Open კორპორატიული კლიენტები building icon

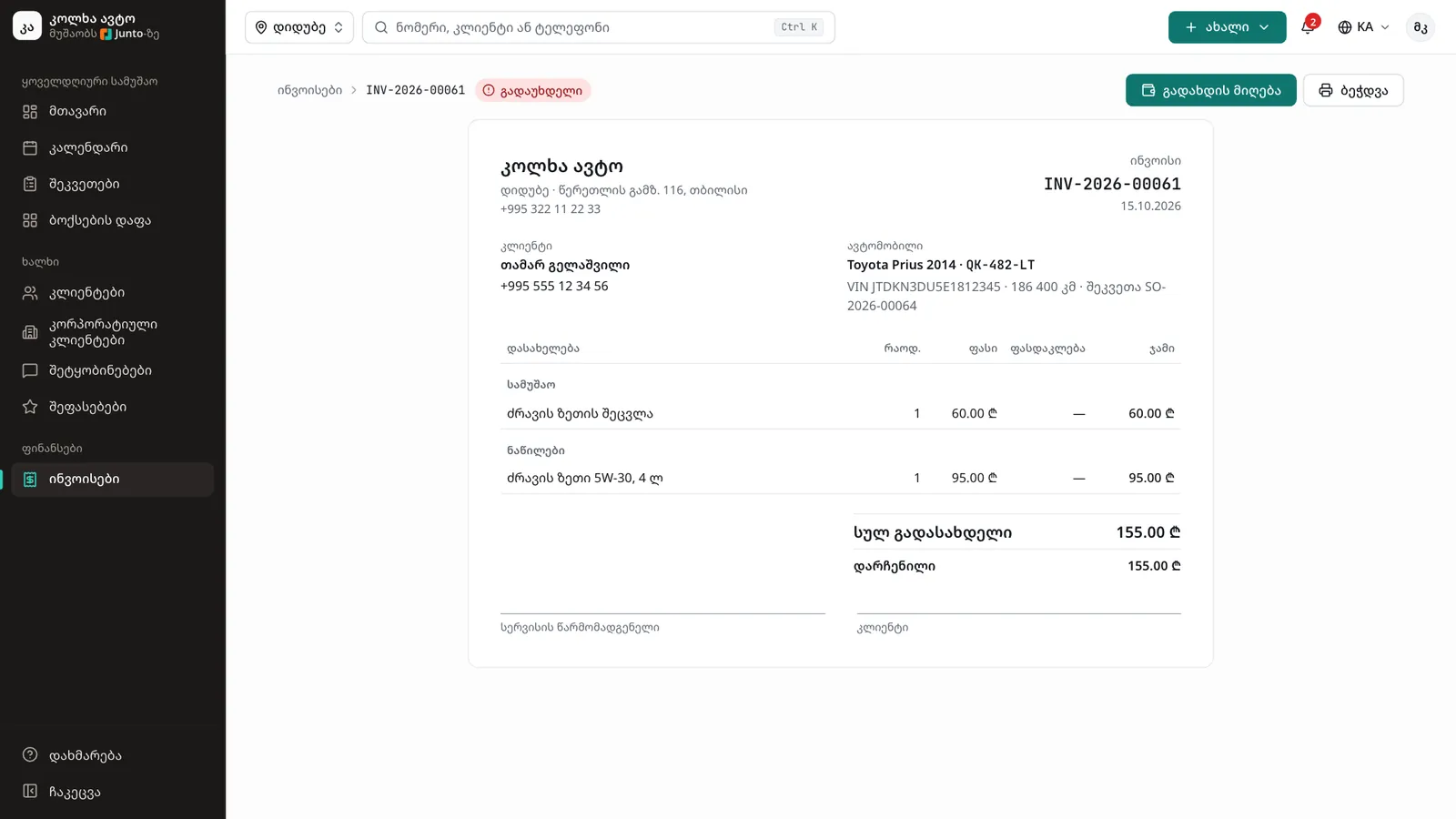(x=30, y=332)
